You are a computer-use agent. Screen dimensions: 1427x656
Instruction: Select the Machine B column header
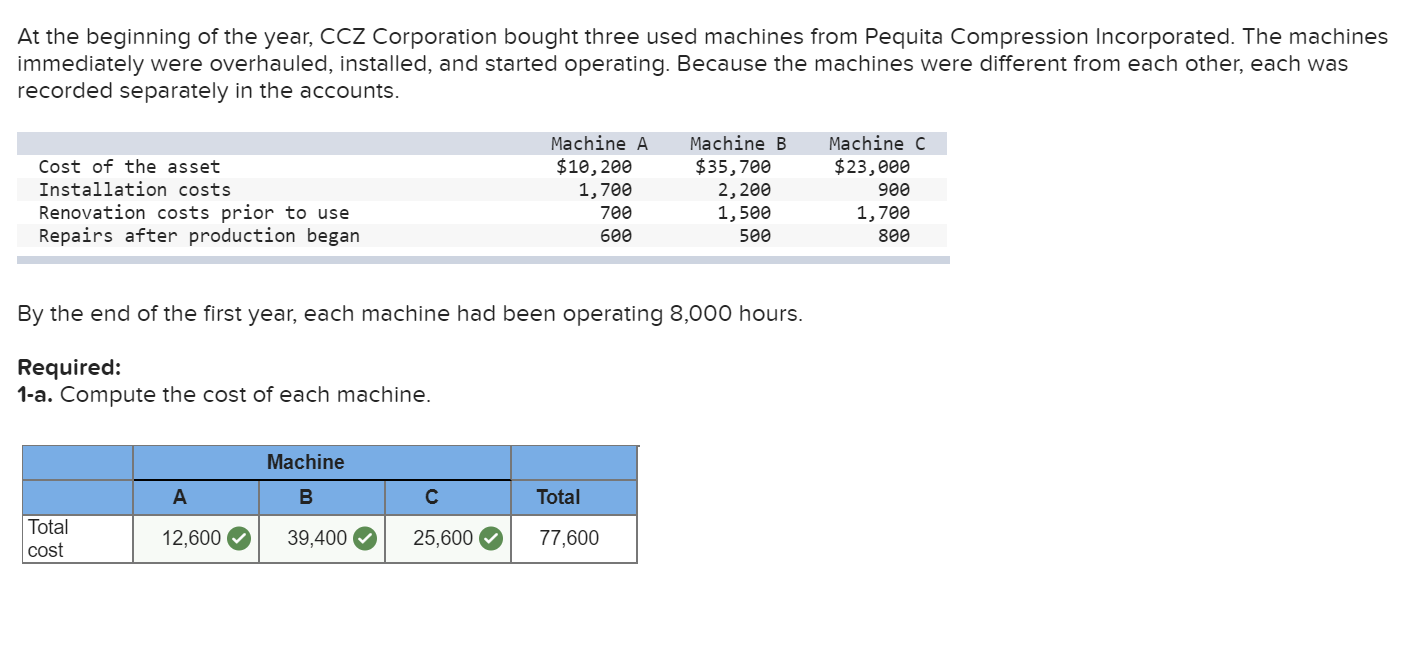306,497
